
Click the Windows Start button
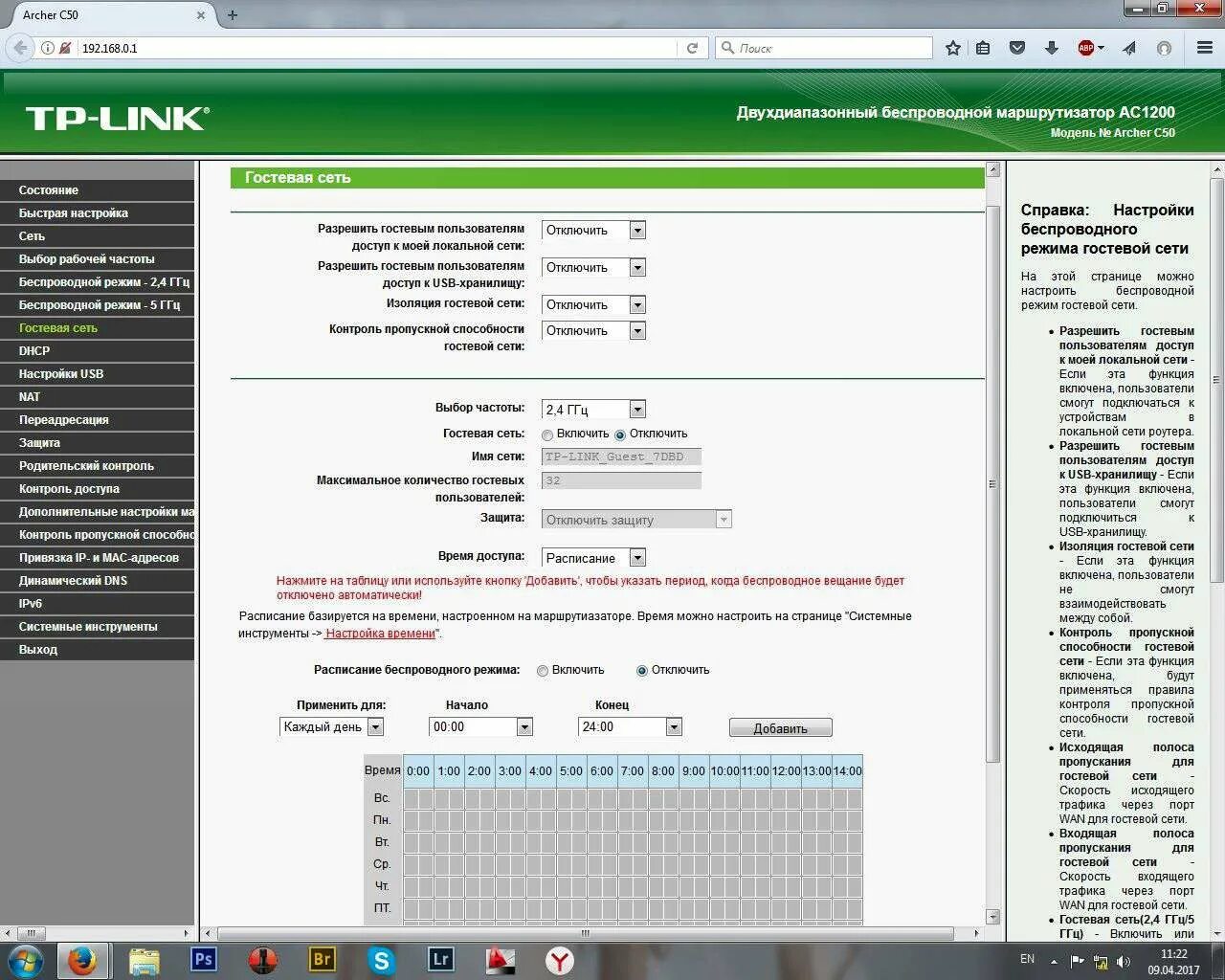(25, 960)
